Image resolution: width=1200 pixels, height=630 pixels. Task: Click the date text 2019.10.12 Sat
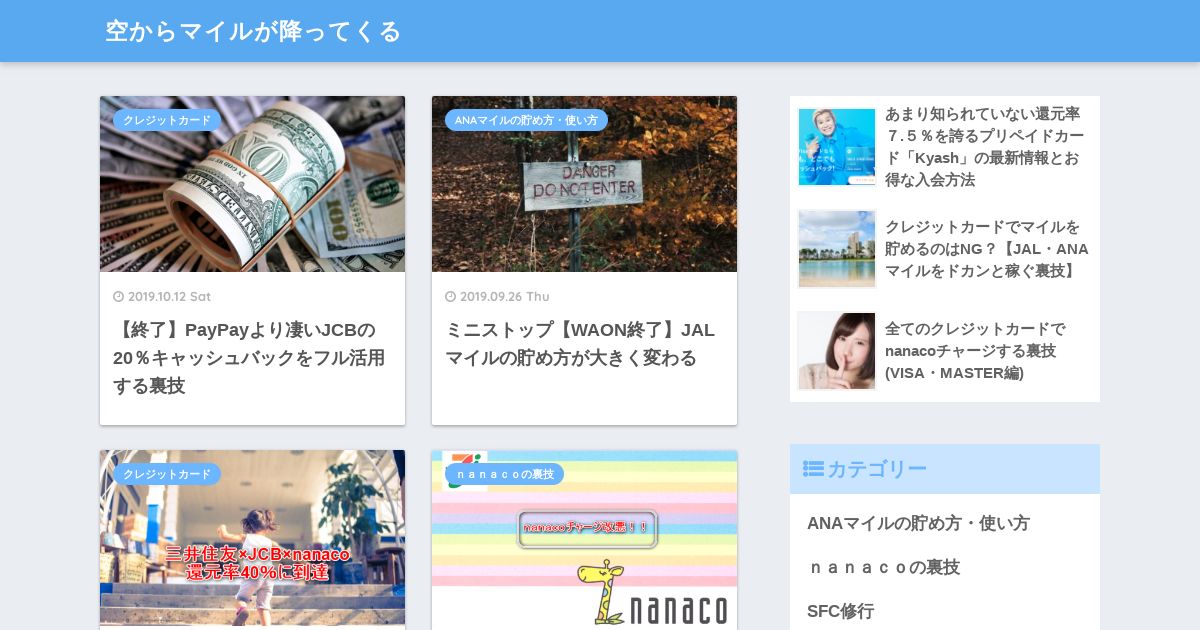[x=169, y=297]
